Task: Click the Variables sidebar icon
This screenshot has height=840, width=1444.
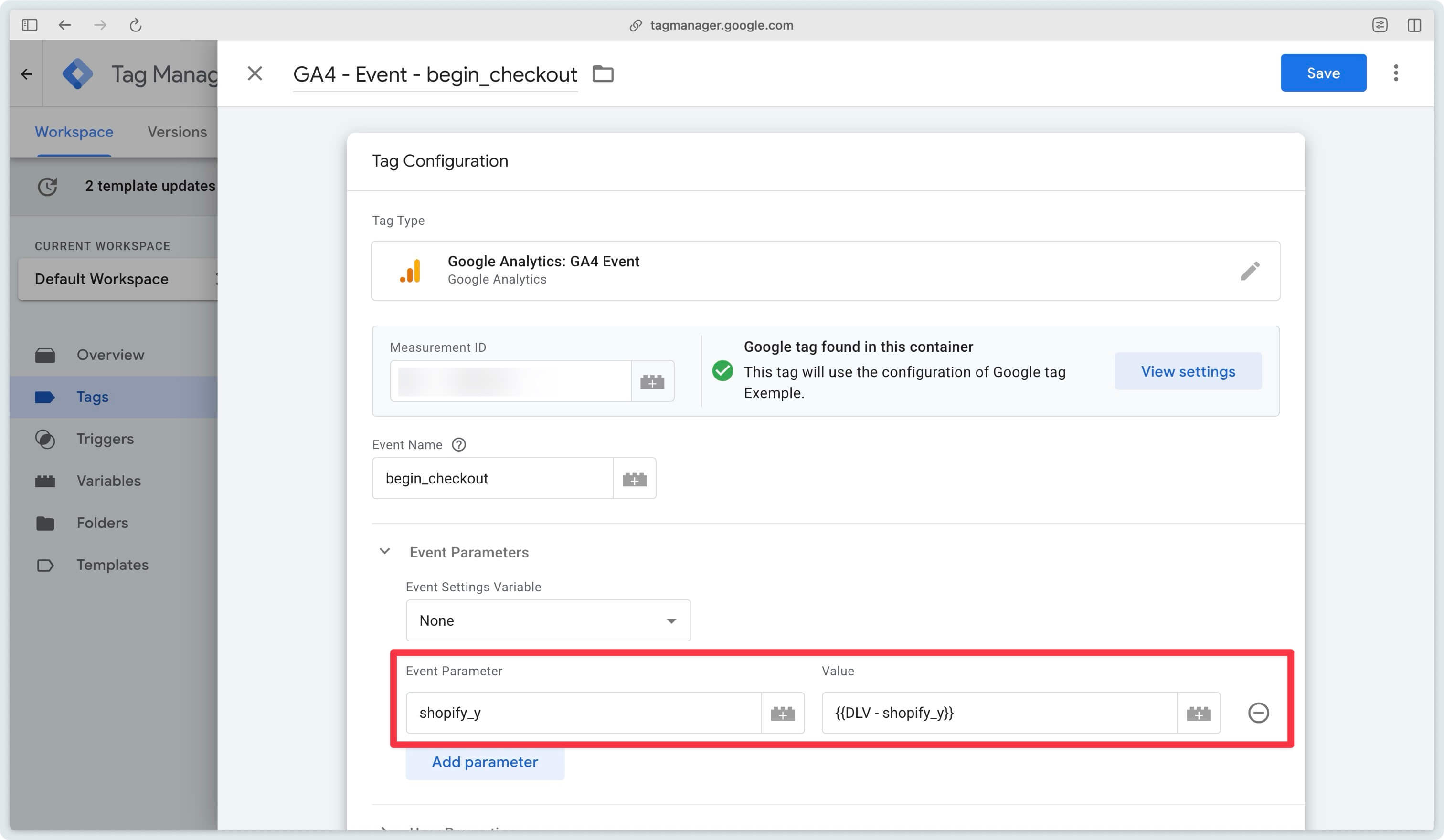Action: tap(45, 481)
